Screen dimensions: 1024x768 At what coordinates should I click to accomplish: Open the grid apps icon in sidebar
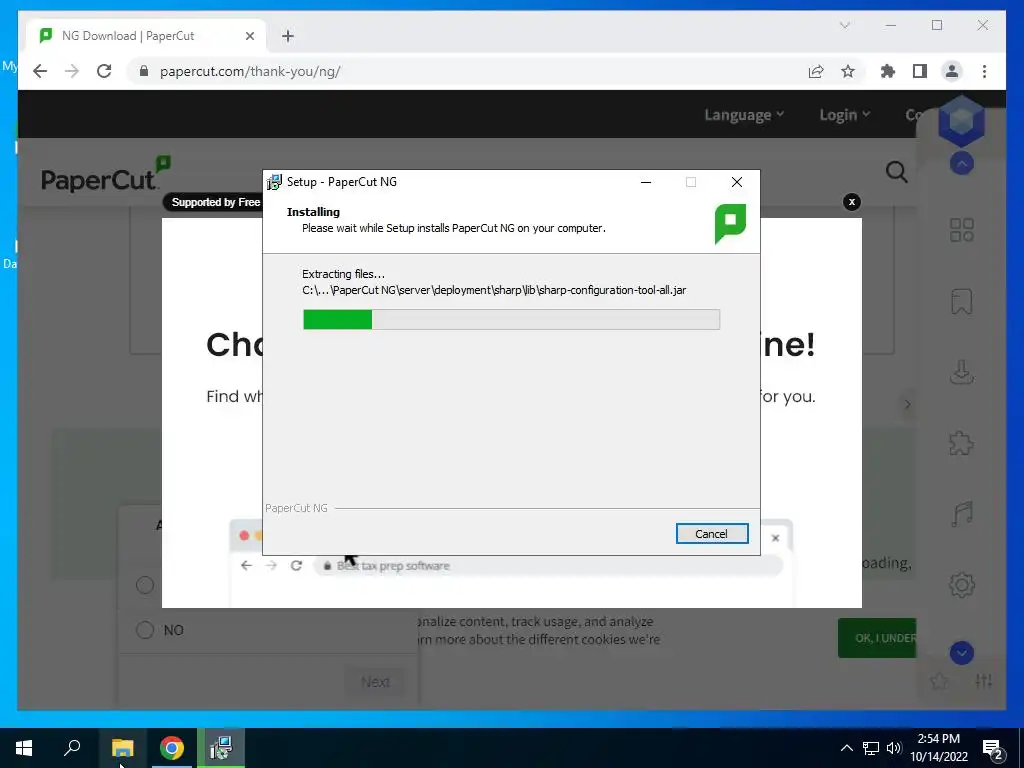pyautogui.click(x=961, y=230)
